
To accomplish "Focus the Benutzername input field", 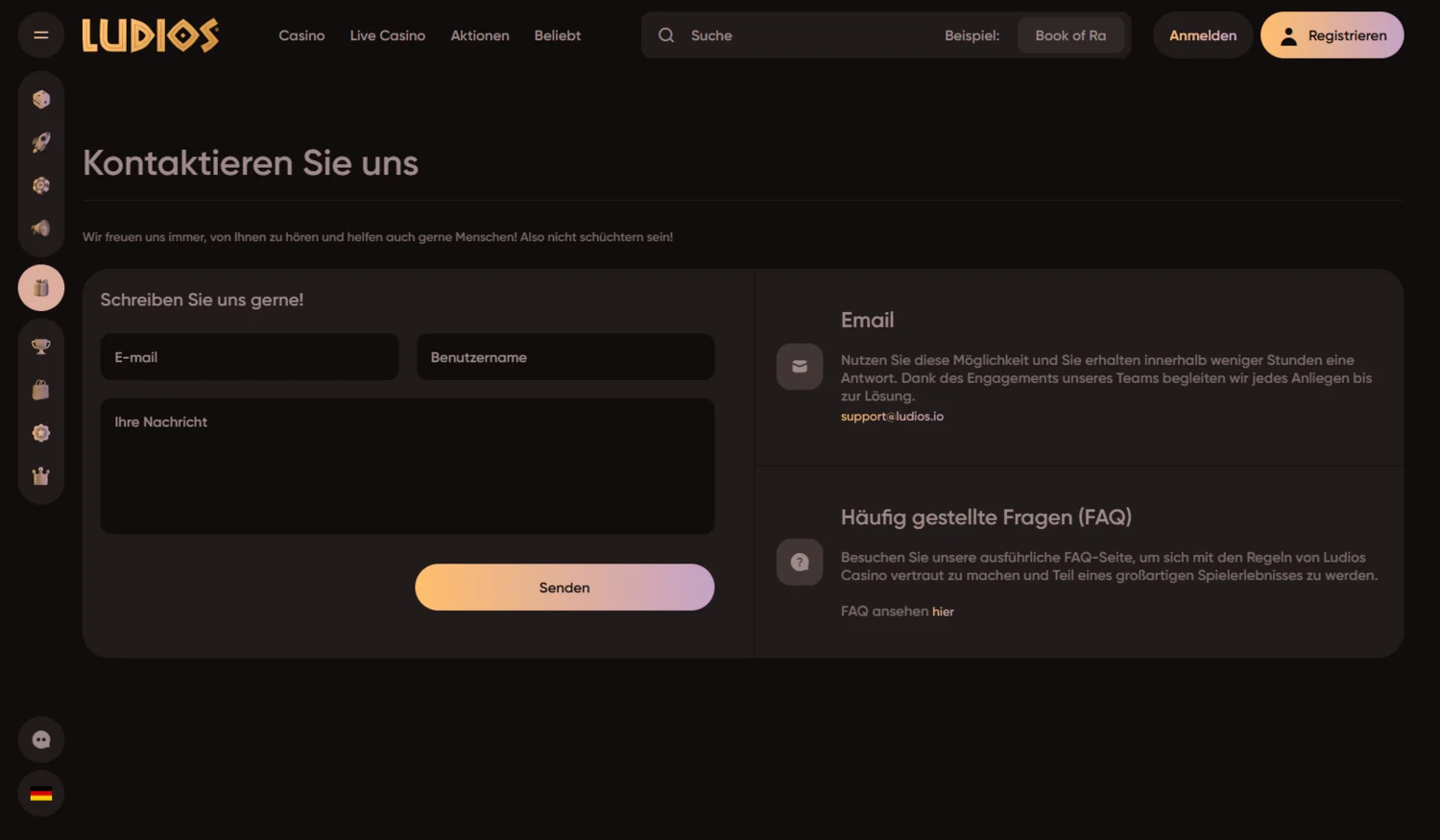I will coord(565,357).
